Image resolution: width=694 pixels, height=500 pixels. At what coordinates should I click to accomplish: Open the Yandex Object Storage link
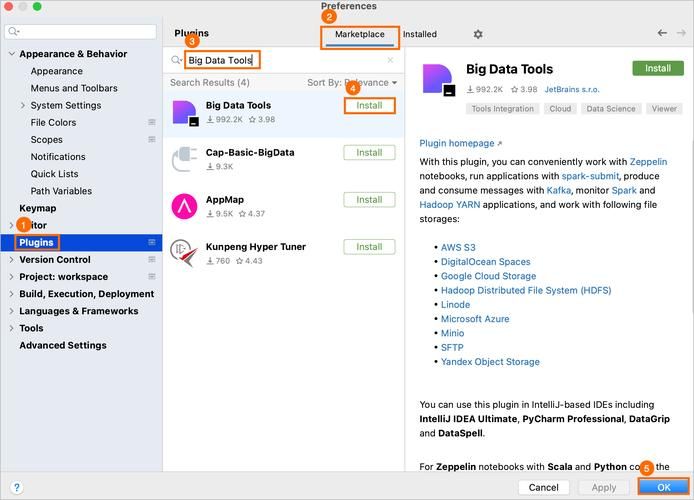pos(490,362)
